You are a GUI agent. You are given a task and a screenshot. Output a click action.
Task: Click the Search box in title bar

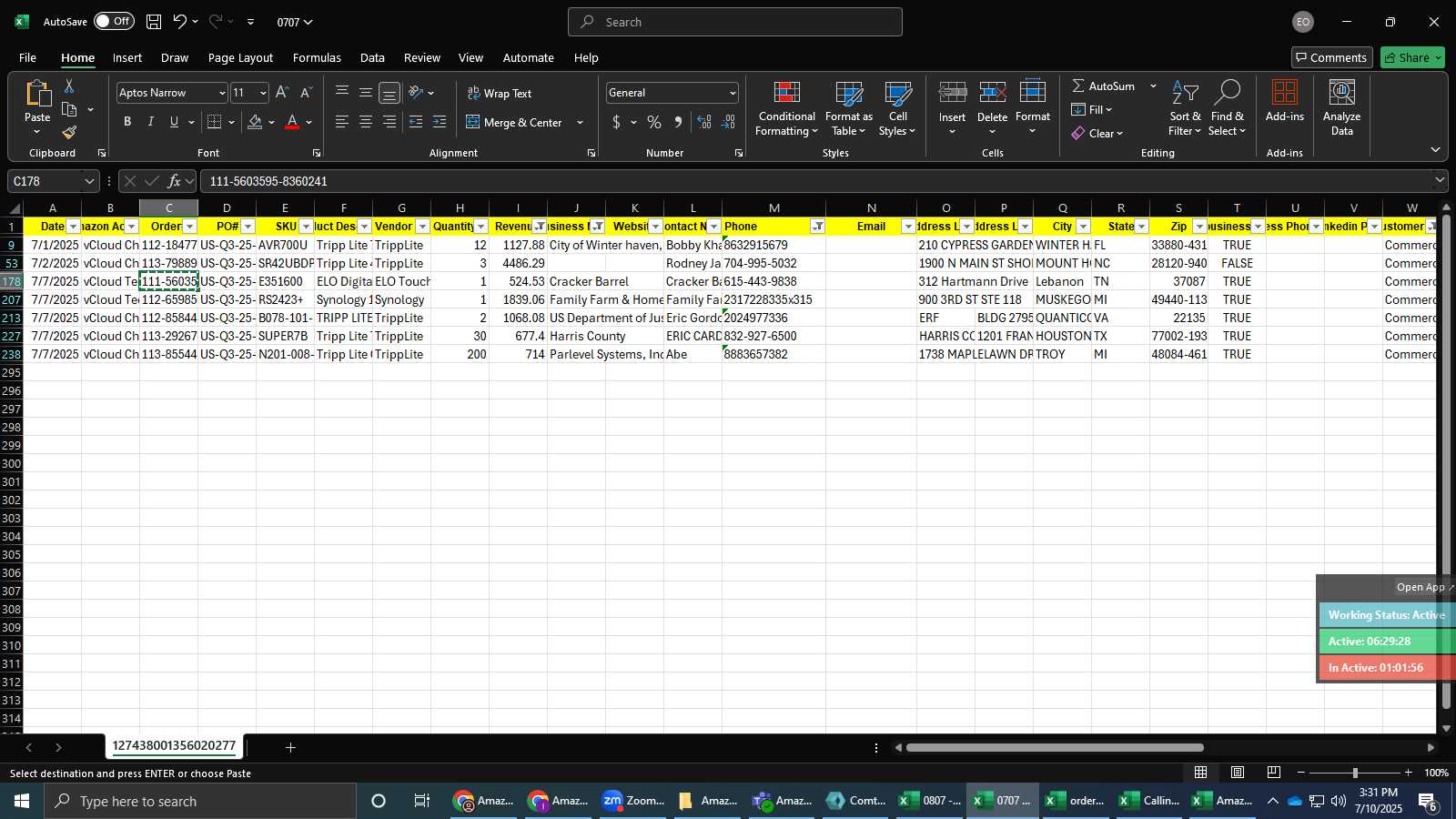(x=735, y=22)
